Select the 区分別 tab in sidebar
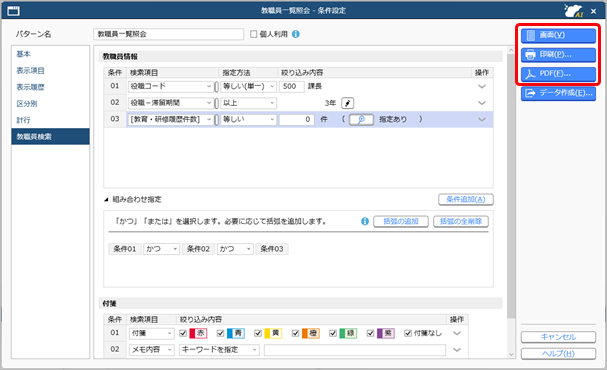 (x=50, y=104)
